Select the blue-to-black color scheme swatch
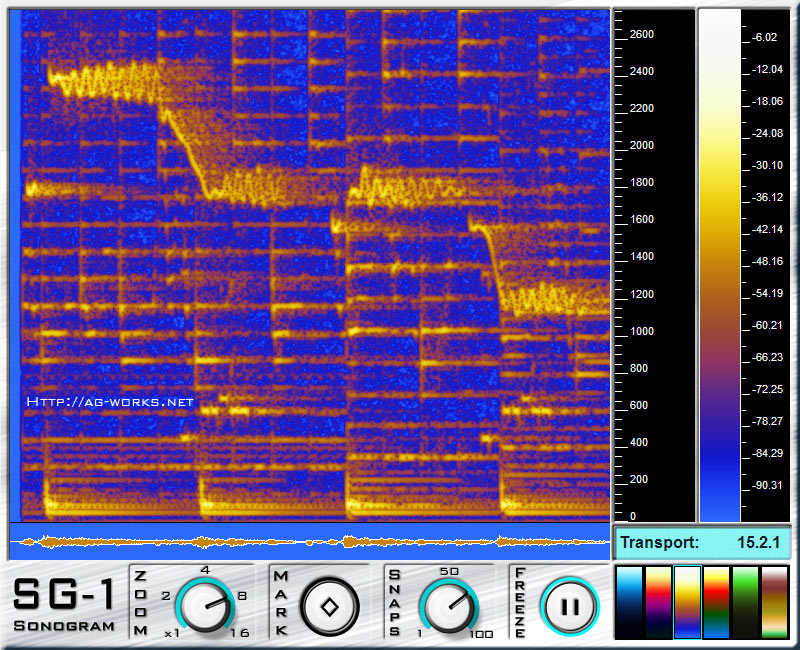This screenshot has width=800, height=650. (629, 603)
